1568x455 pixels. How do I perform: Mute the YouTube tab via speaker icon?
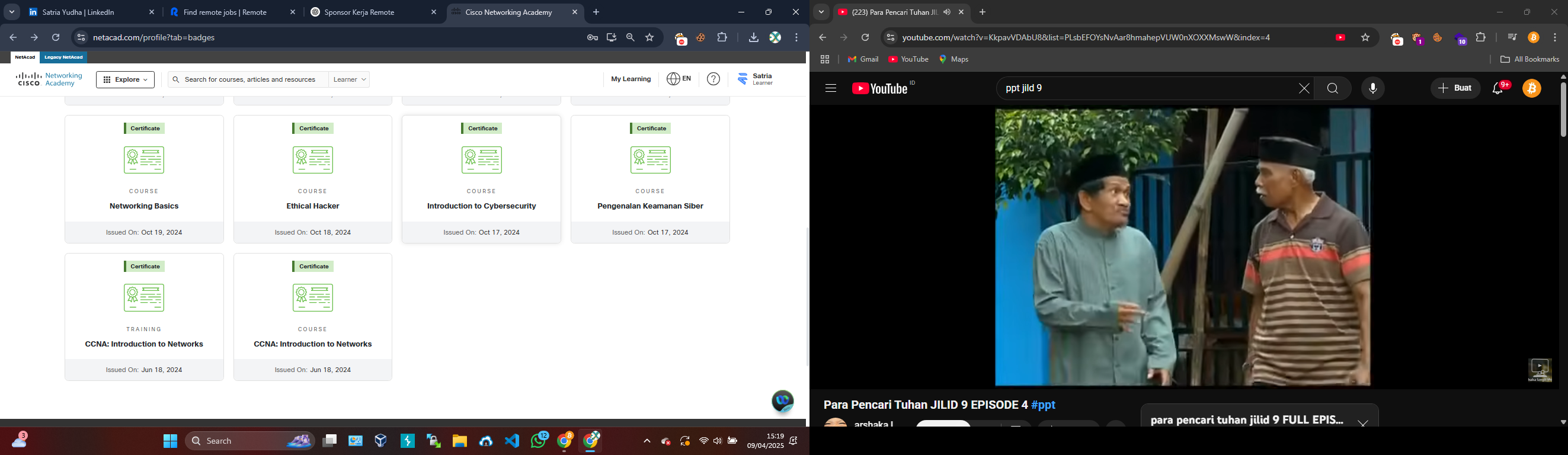point(947,12)
